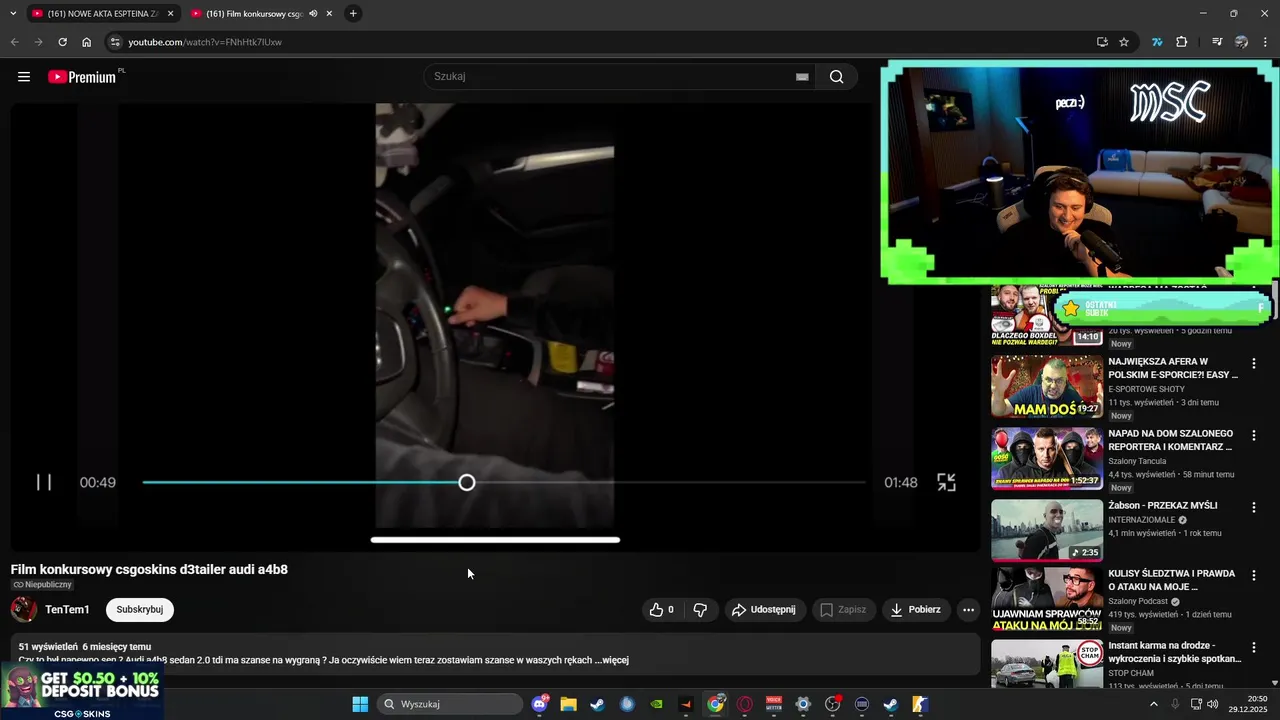Click the Wyszukaj taskbar search box
This screenshot has width=1280, height=720.
(450, 704)
